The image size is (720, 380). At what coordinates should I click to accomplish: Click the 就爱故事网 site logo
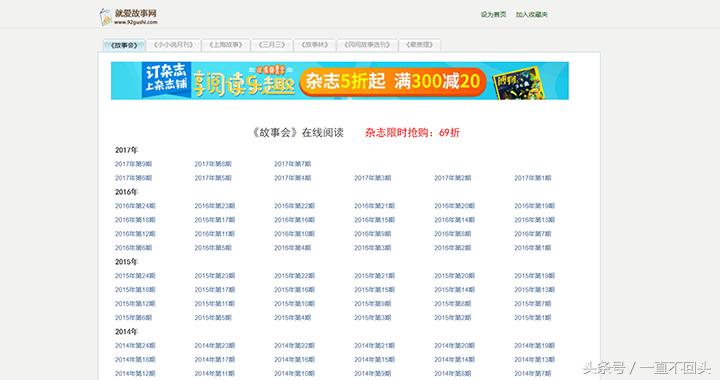click(129, 17)
